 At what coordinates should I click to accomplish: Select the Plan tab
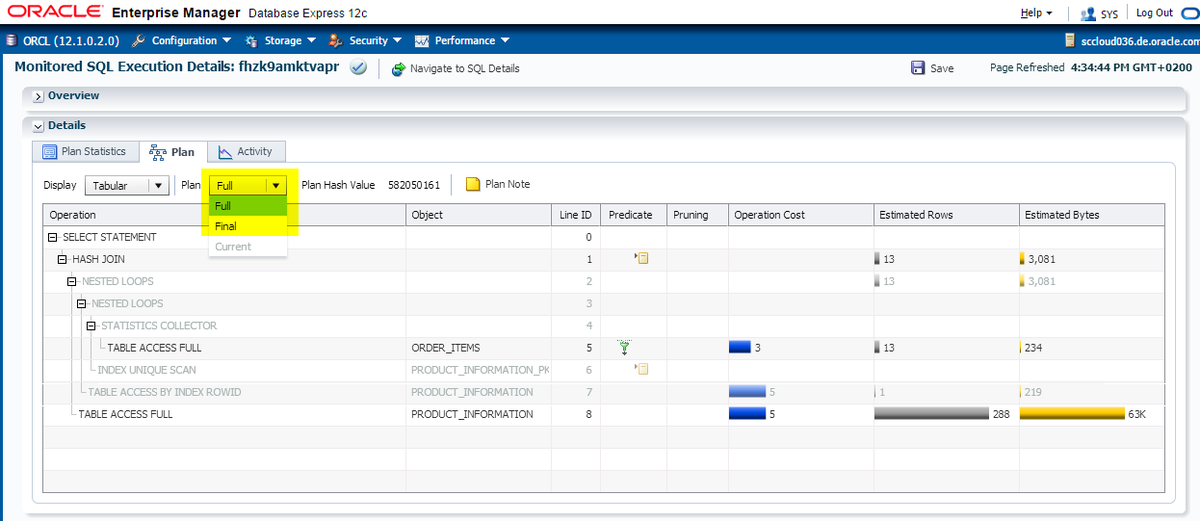[x=172, y=152]
